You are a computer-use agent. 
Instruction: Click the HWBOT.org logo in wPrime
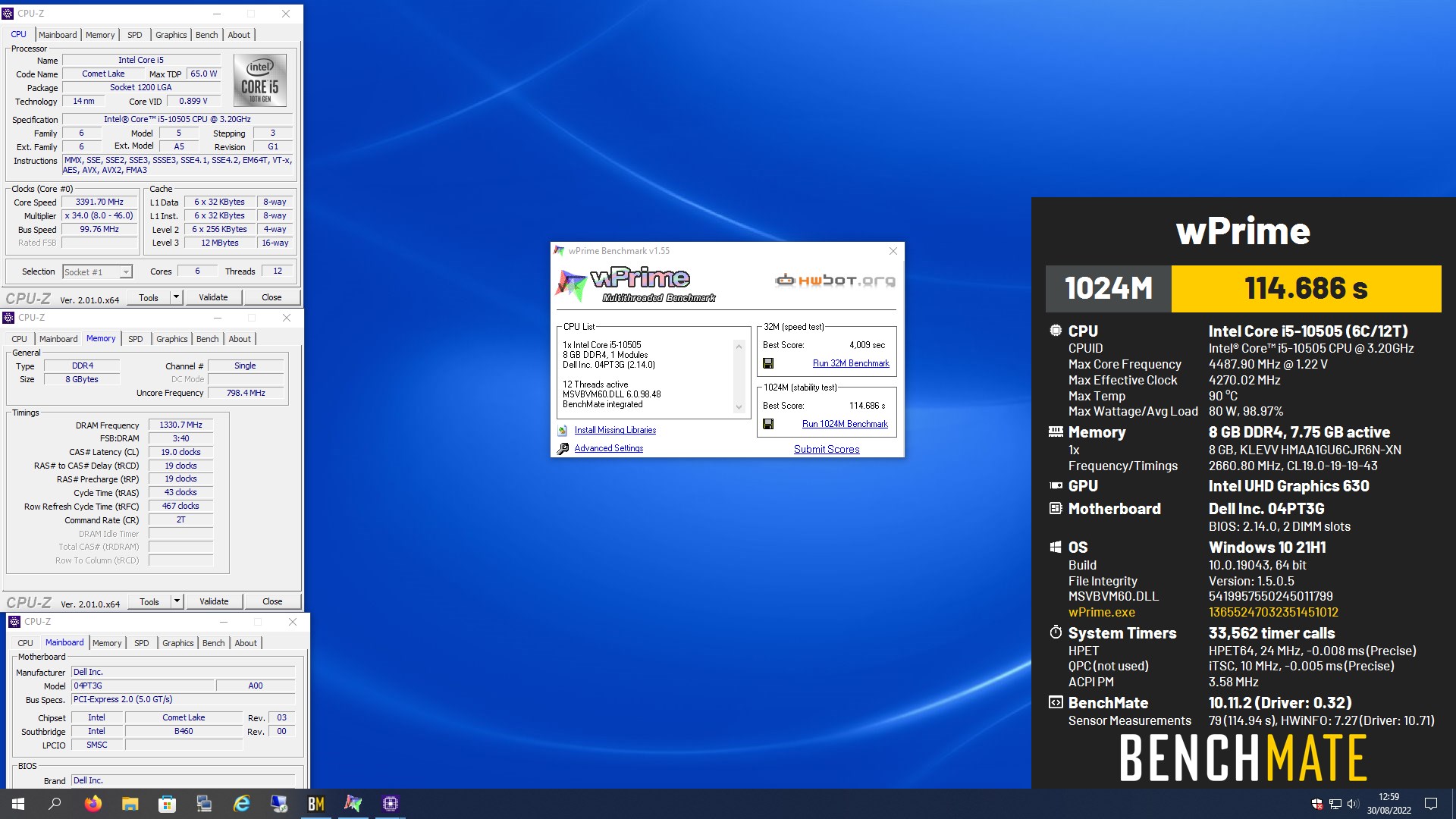click(x=835, y=281)
